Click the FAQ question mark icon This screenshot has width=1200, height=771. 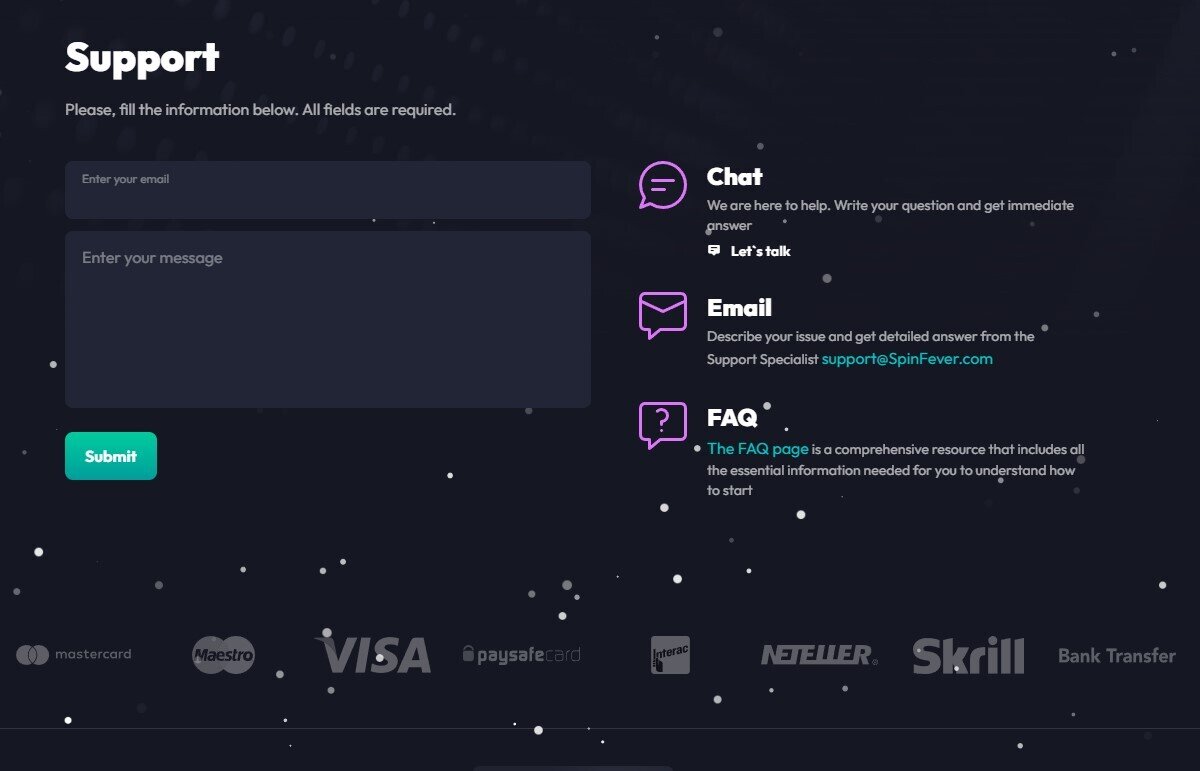pyautogui.click(x=663, y=425)
